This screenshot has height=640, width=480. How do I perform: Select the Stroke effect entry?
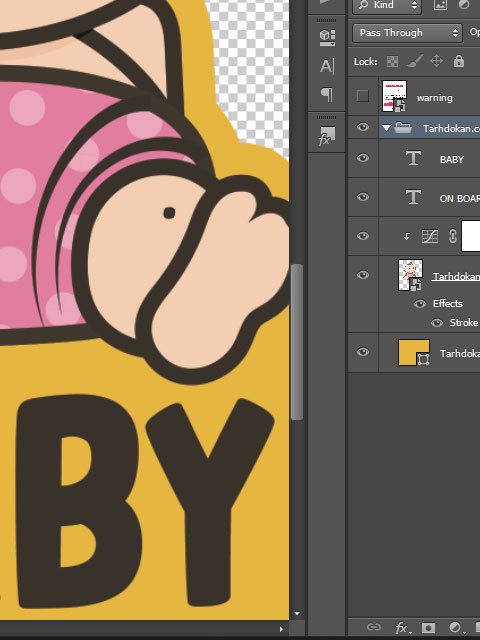click(x=464, y=322)
